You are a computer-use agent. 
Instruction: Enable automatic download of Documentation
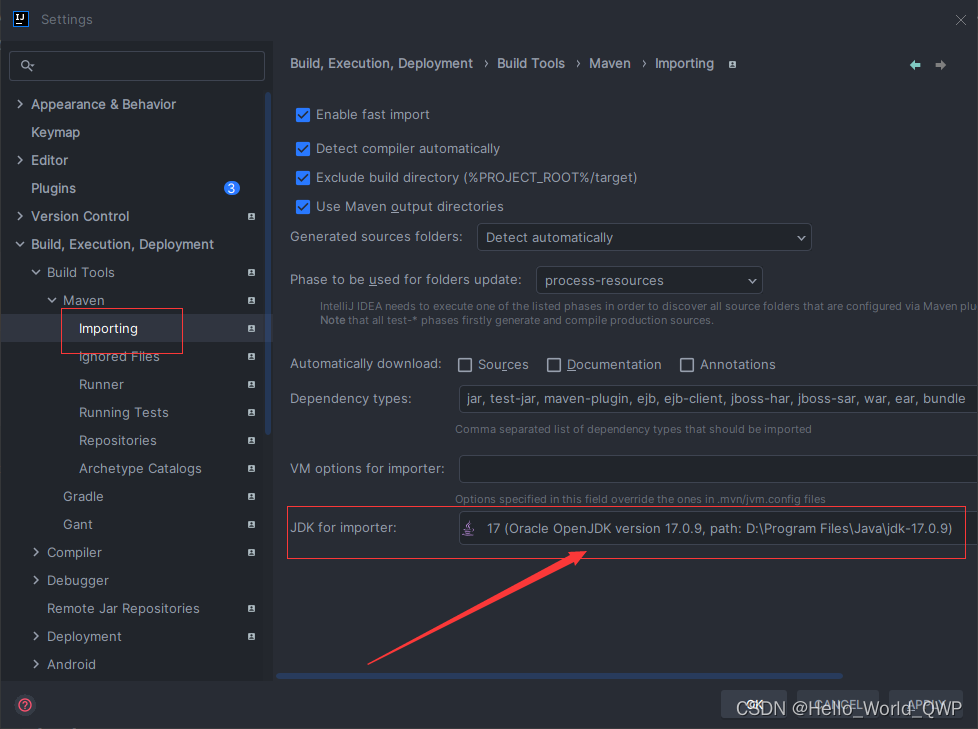[554, 365]
